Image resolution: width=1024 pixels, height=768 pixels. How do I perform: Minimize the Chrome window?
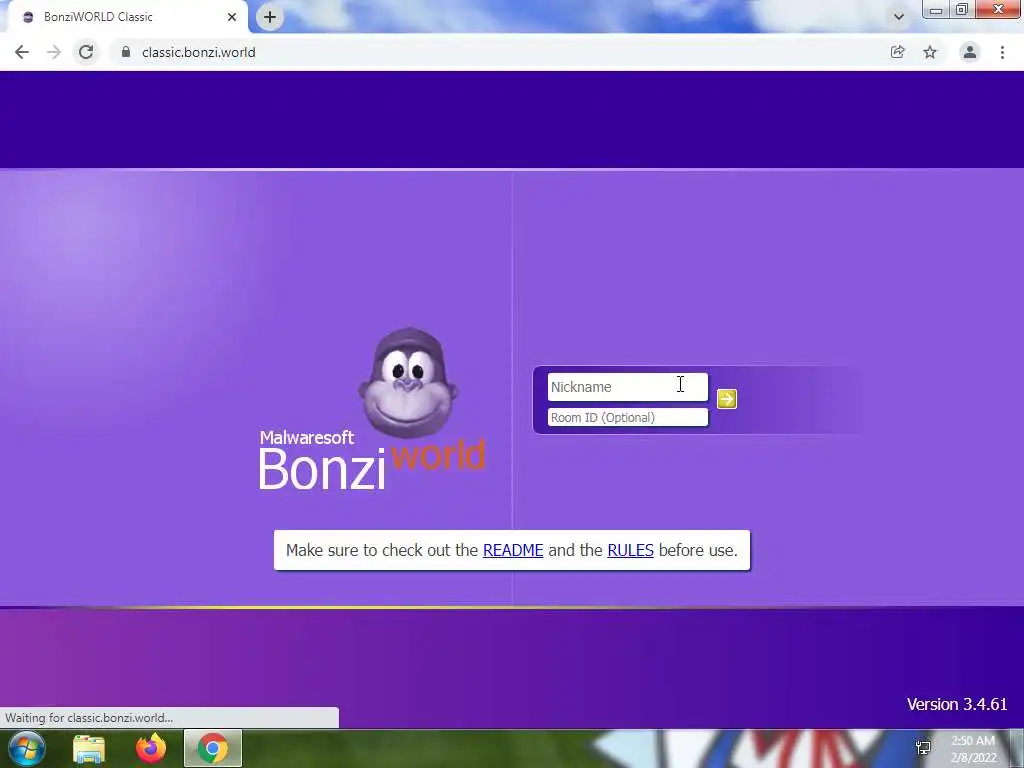[936, 9]
